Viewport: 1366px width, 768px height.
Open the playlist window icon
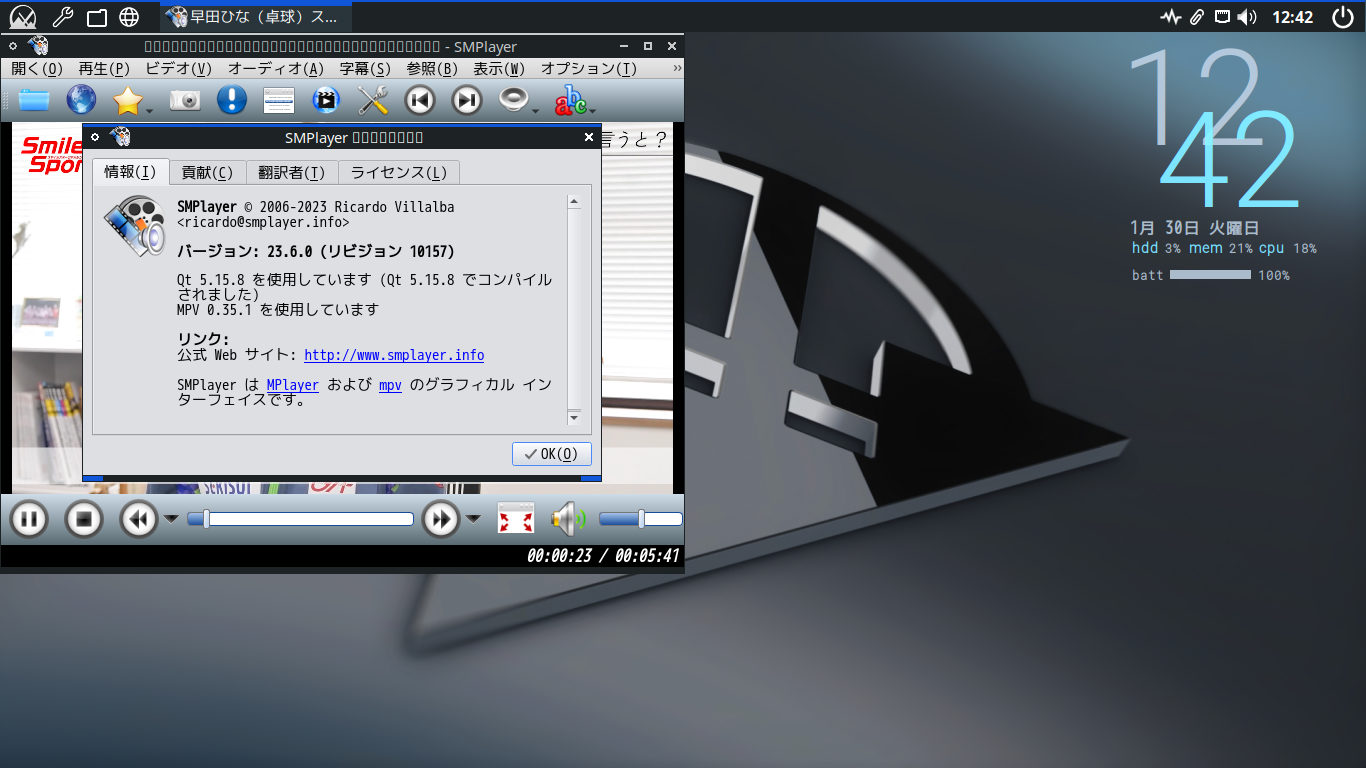(x=279, y=100)
